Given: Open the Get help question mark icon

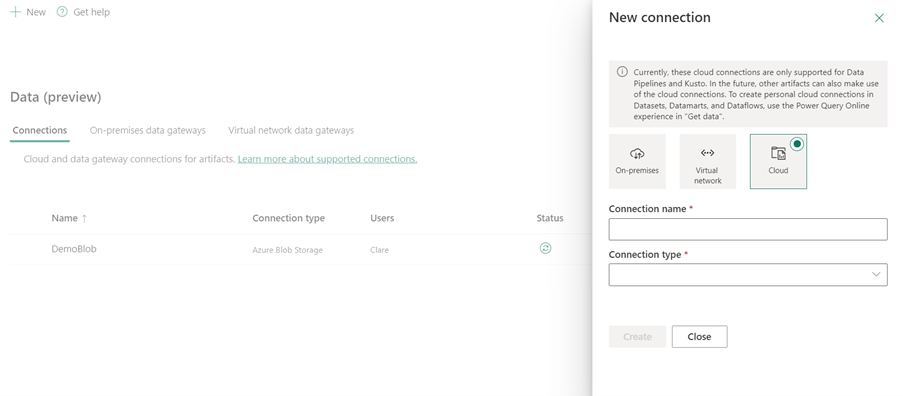Looking at the screenshot, I should tap(62, 12).
